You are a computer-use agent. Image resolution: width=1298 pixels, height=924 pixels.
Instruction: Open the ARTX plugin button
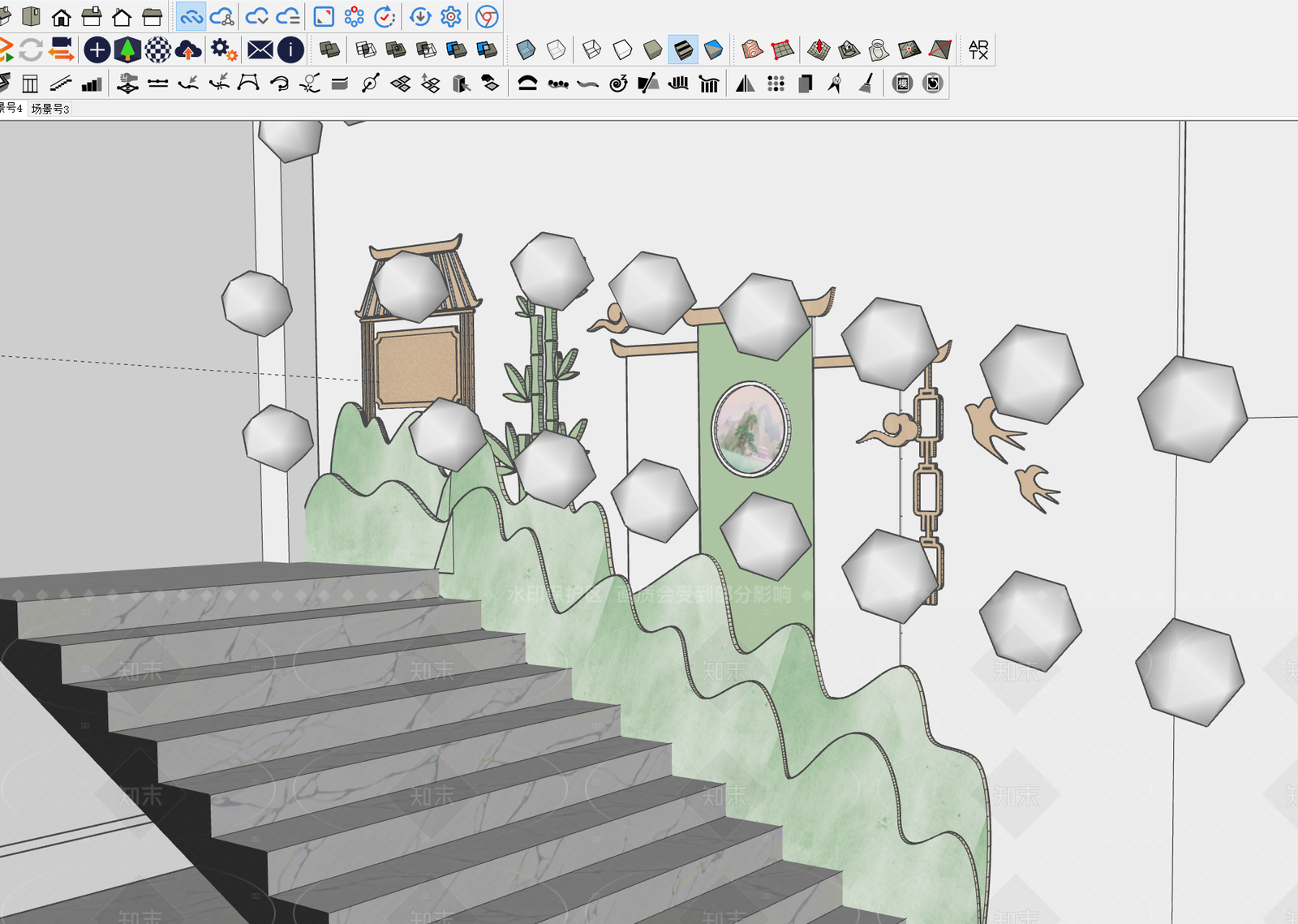(x=978, y=49)
